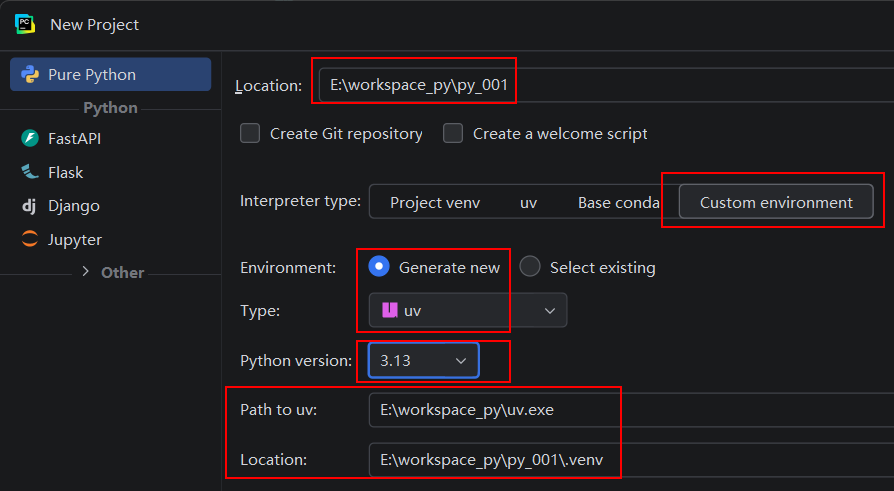This screenshot has height=491, width=894.
Task: Click the Path to uv label
Action: [x=278, y=409]
